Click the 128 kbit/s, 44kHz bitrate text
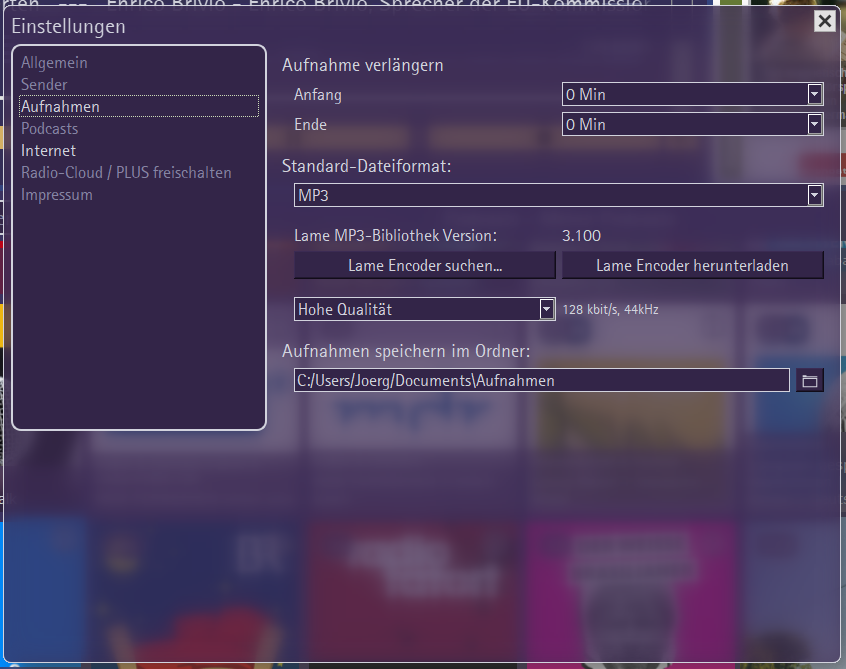Screen dimensions: 846x669 coord(610,310)
